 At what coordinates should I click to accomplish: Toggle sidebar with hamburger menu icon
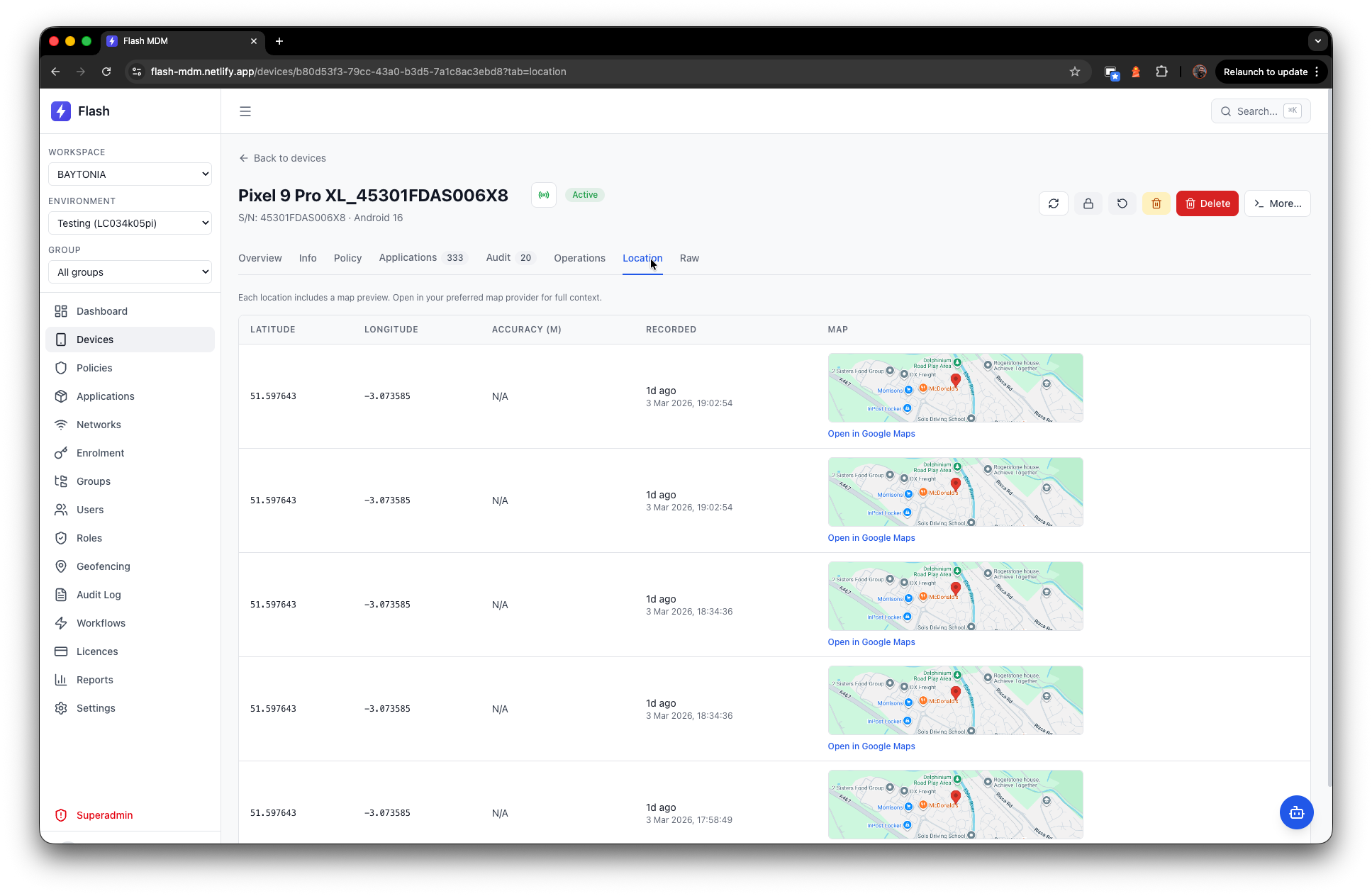(x=245, y=111)
